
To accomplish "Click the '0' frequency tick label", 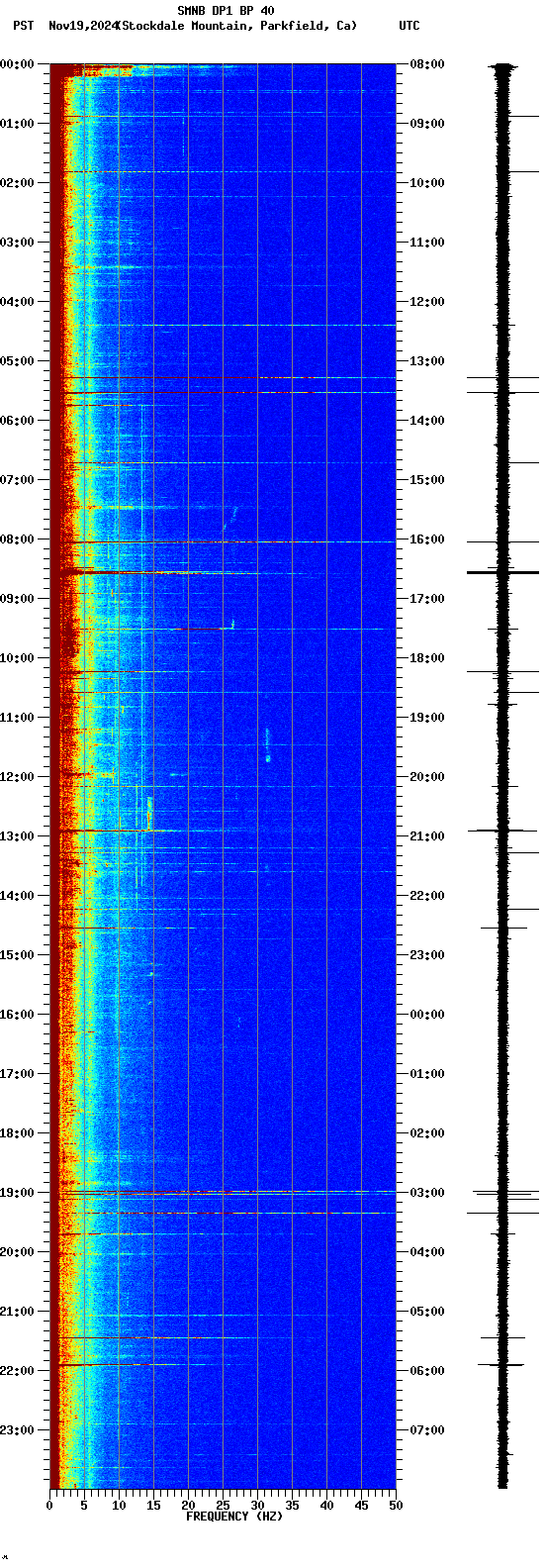I will (x=49, y=1506).
